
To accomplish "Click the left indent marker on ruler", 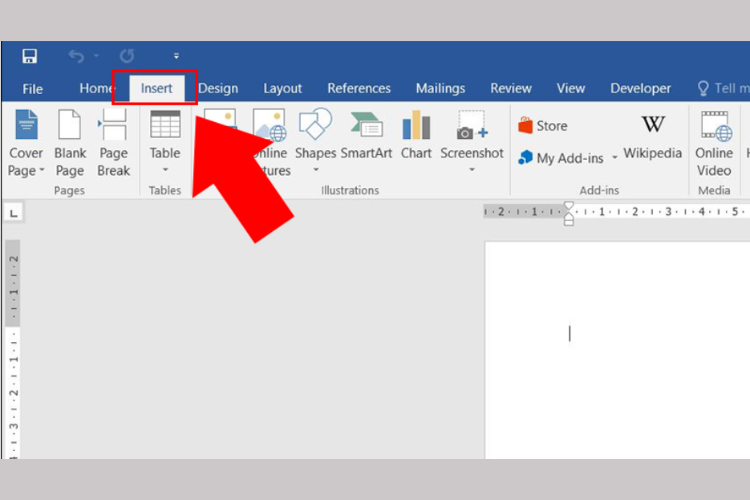I will (568, 222).
